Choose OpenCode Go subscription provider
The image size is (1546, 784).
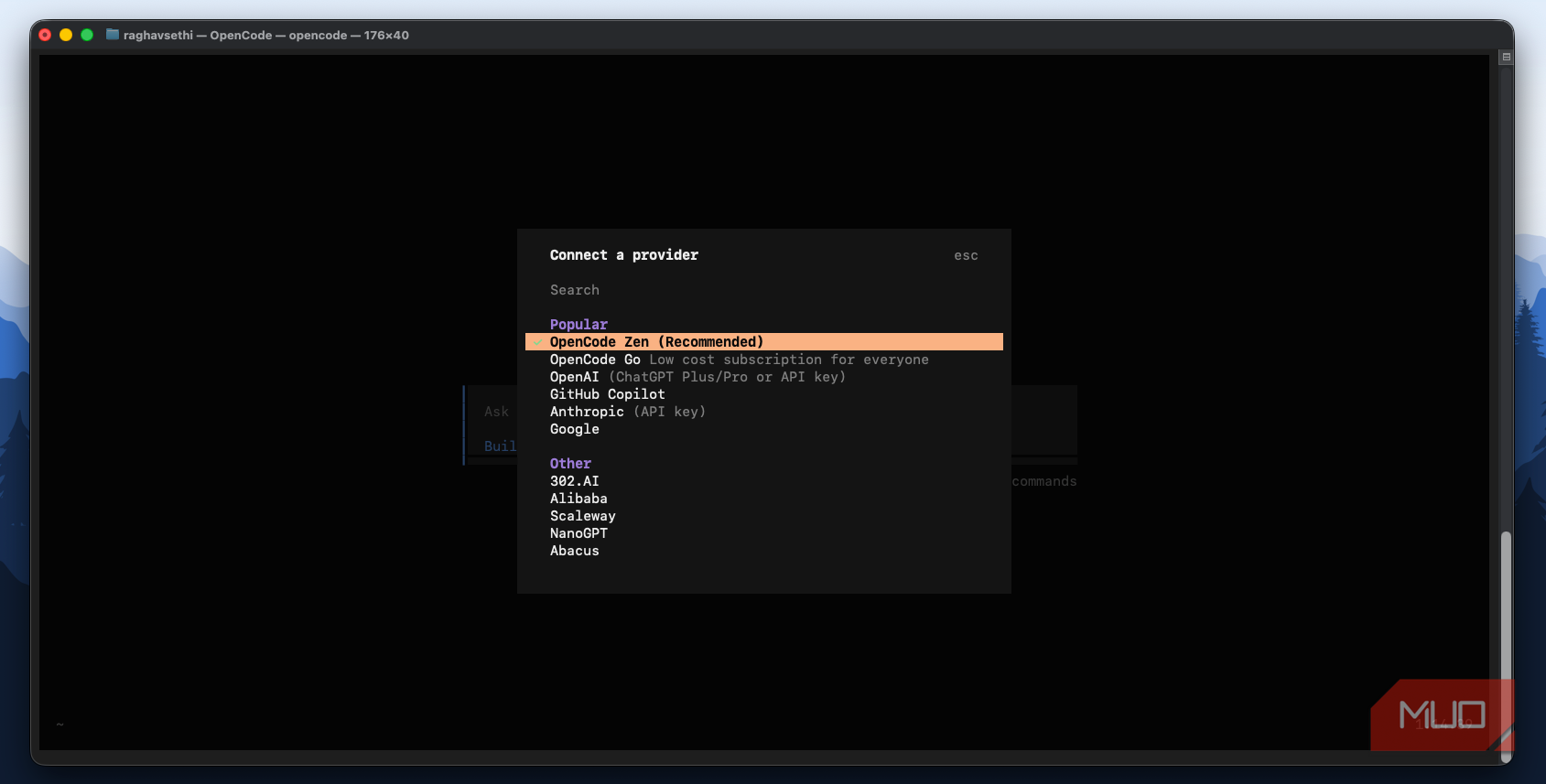pyautogui.click(x=764, y=360)
